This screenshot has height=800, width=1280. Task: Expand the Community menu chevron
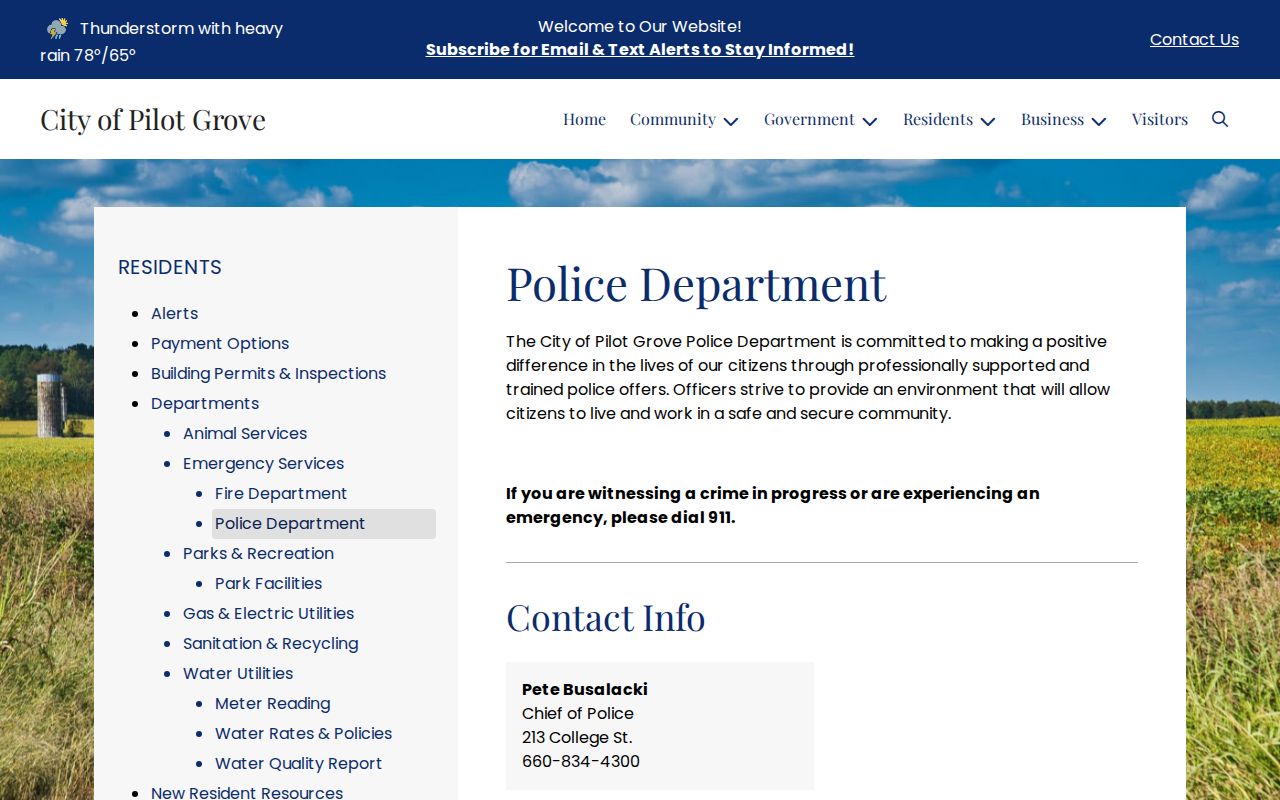tap(731, 121)
